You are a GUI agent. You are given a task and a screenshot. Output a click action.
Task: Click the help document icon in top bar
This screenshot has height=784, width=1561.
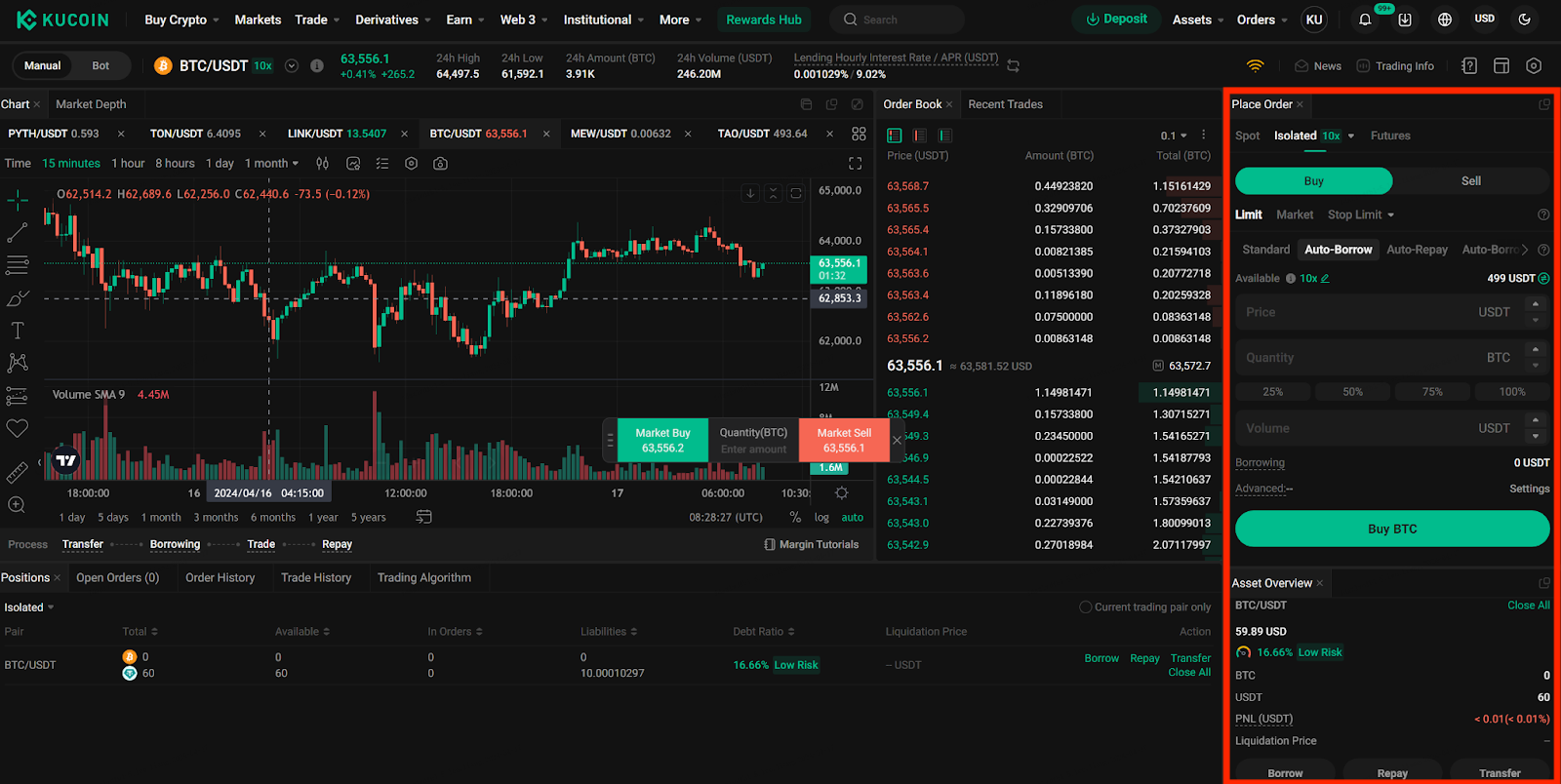point(1469,65)
